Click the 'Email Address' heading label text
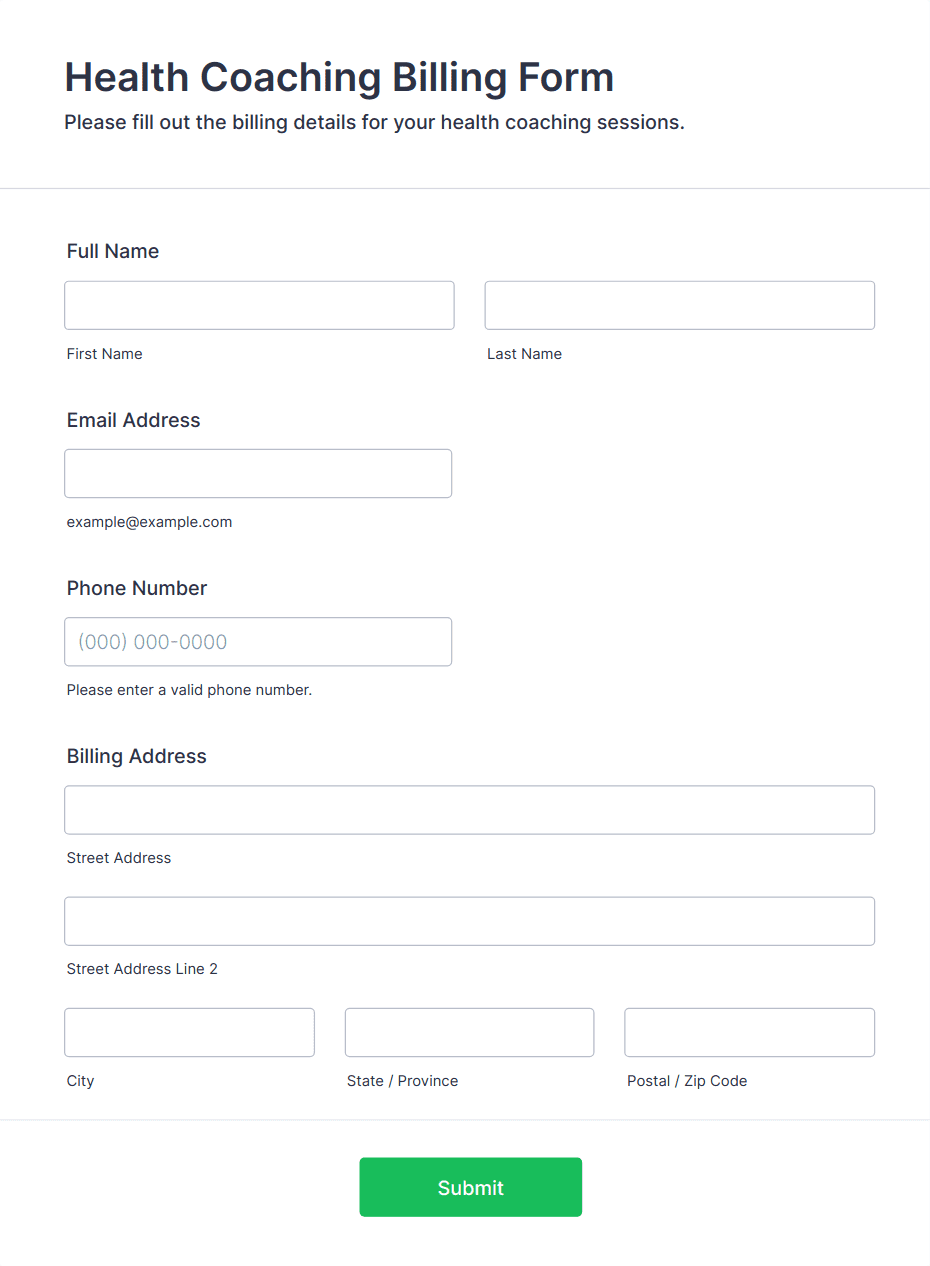 (x=133, y=420)
